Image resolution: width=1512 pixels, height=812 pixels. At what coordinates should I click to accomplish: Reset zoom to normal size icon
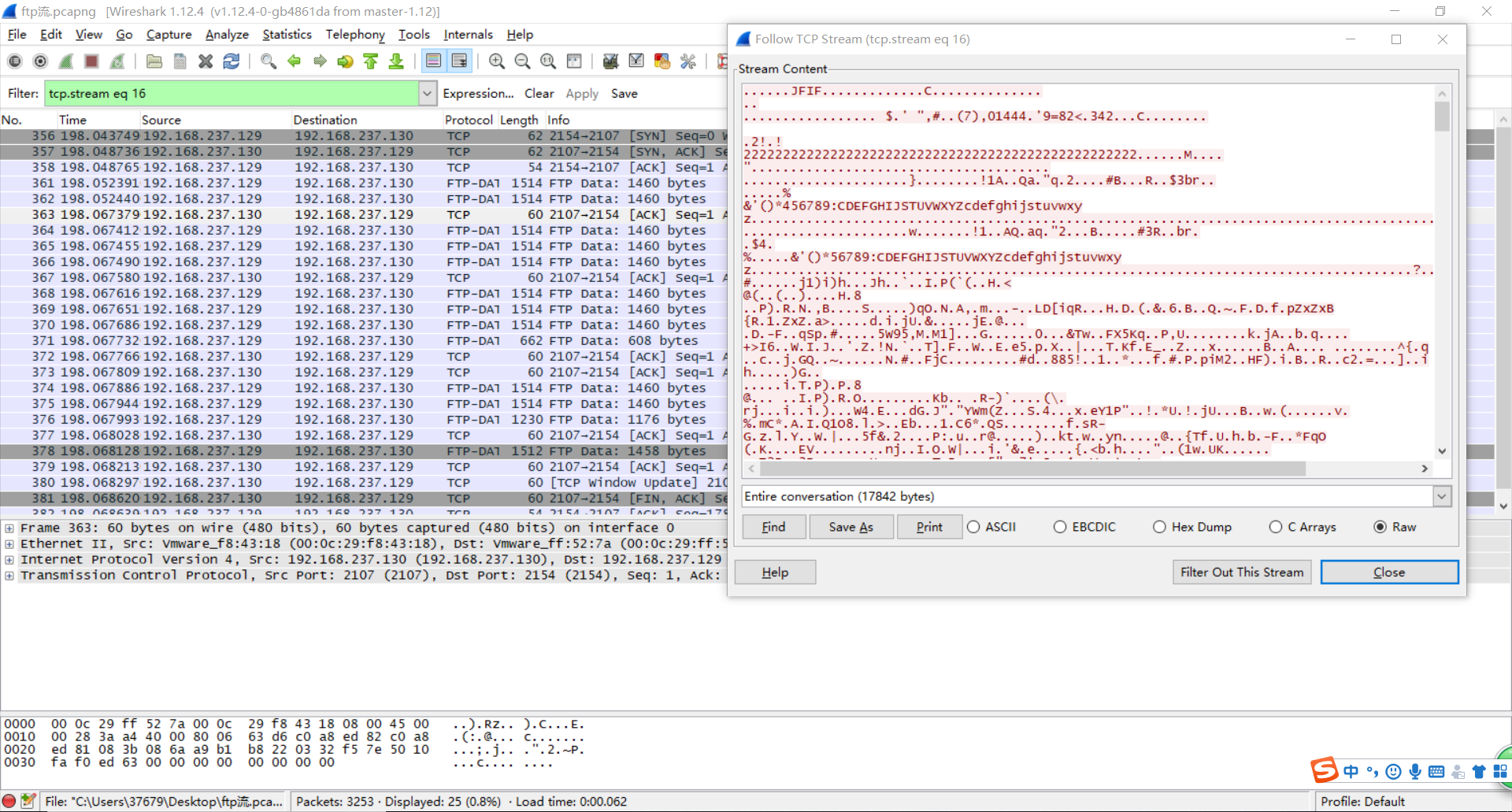pyautogui.click(x=548, y=61)
